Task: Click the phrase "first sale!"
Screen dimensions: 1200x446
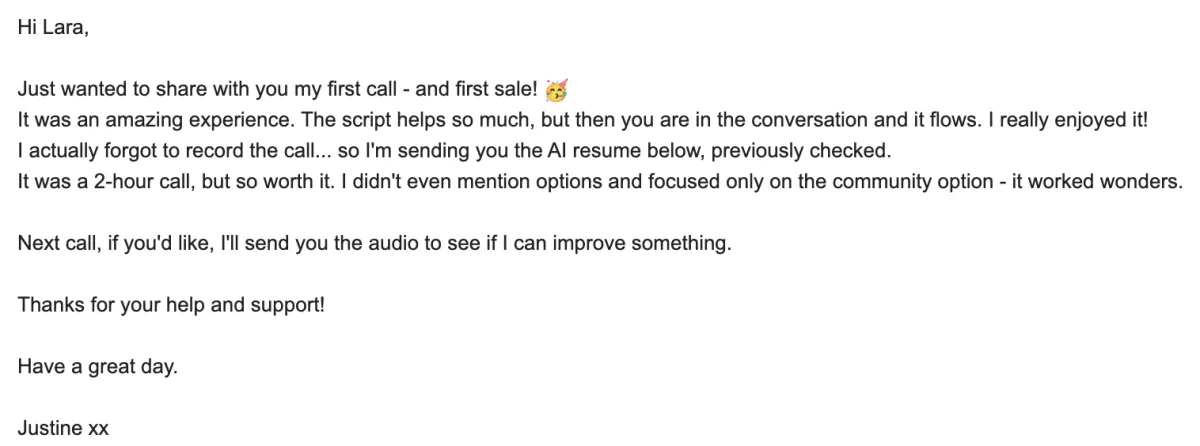Action: [x=497, y=91]
